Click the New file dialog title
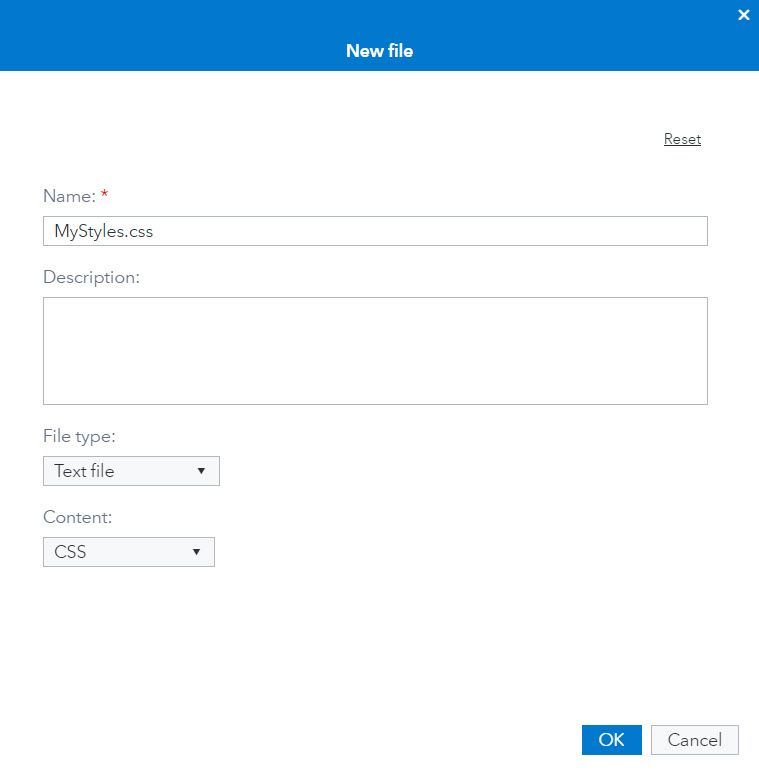 [x=379, y=51]
